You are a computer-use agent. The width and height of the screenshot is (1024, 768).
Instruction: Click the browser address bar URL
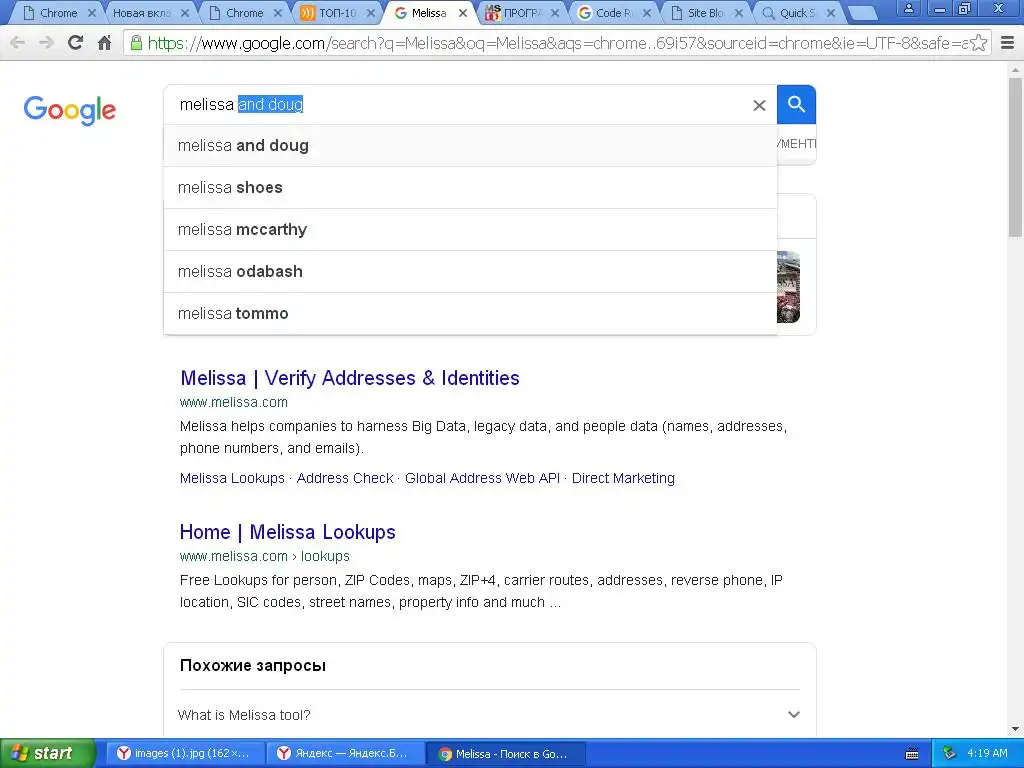pos(557,43)
